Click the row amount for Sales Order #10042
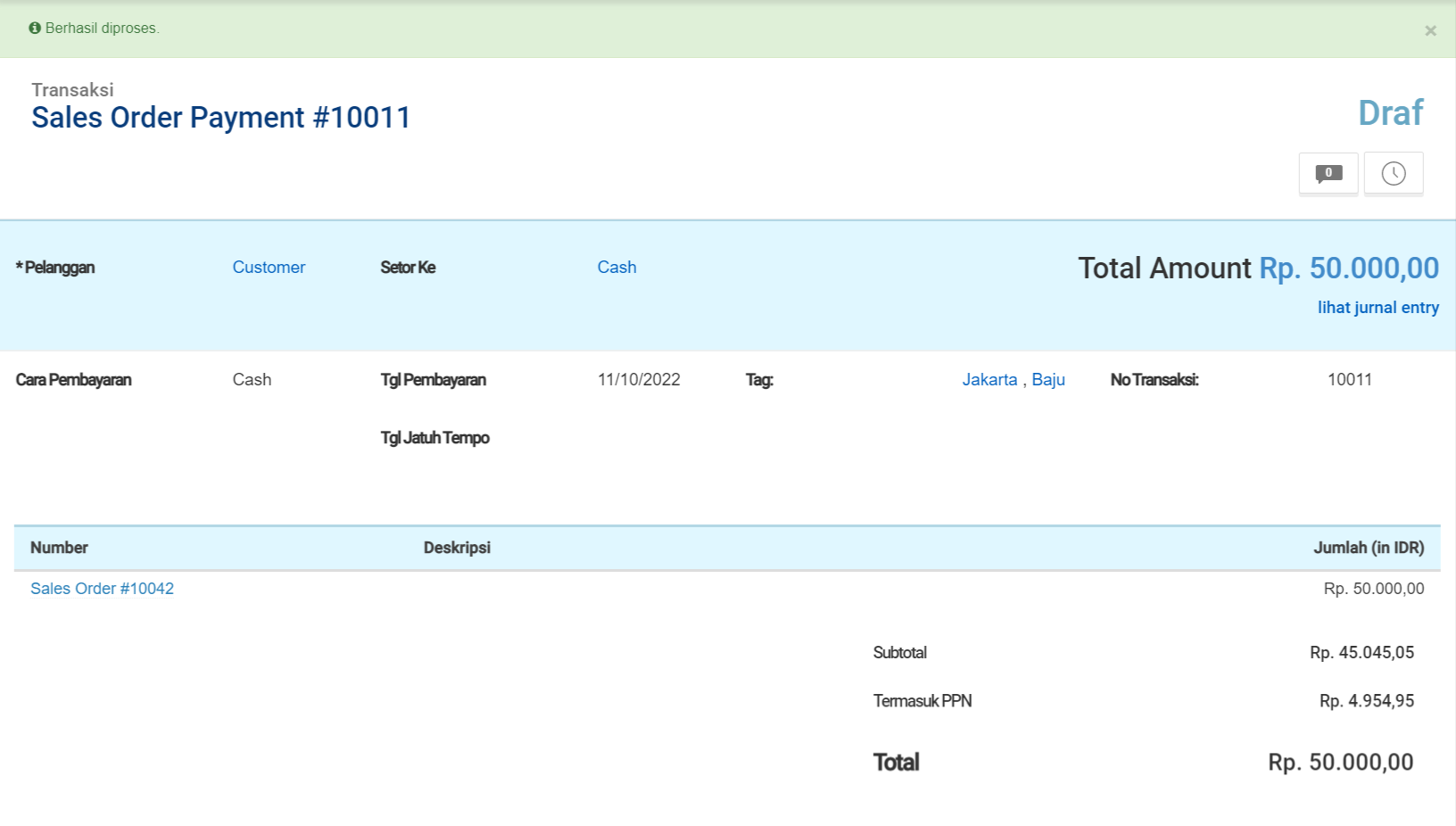This screenshot has height=826, width=1456. pos(1374,588)
